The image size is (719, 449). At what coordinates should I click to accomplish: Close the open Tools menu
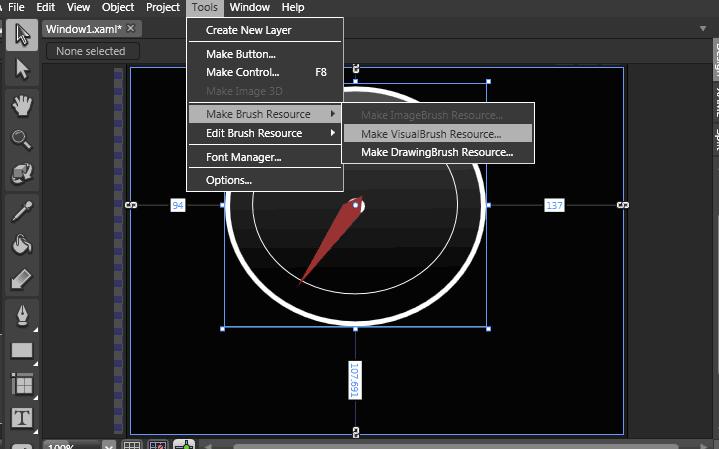point(205,7)
